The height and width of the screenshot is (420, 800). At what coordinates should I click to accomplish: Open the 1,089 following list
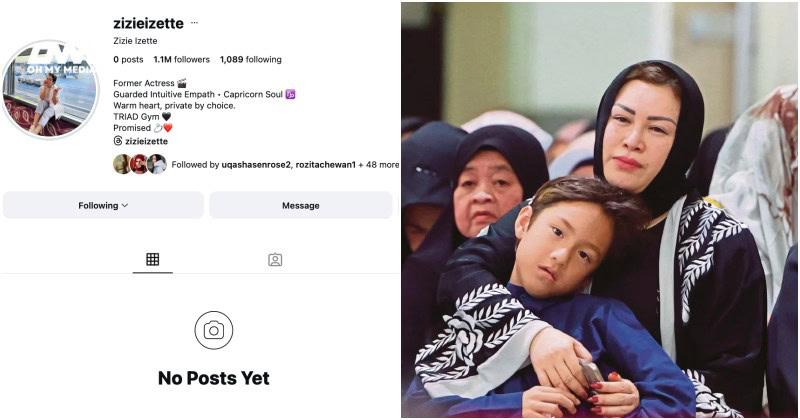251,59
